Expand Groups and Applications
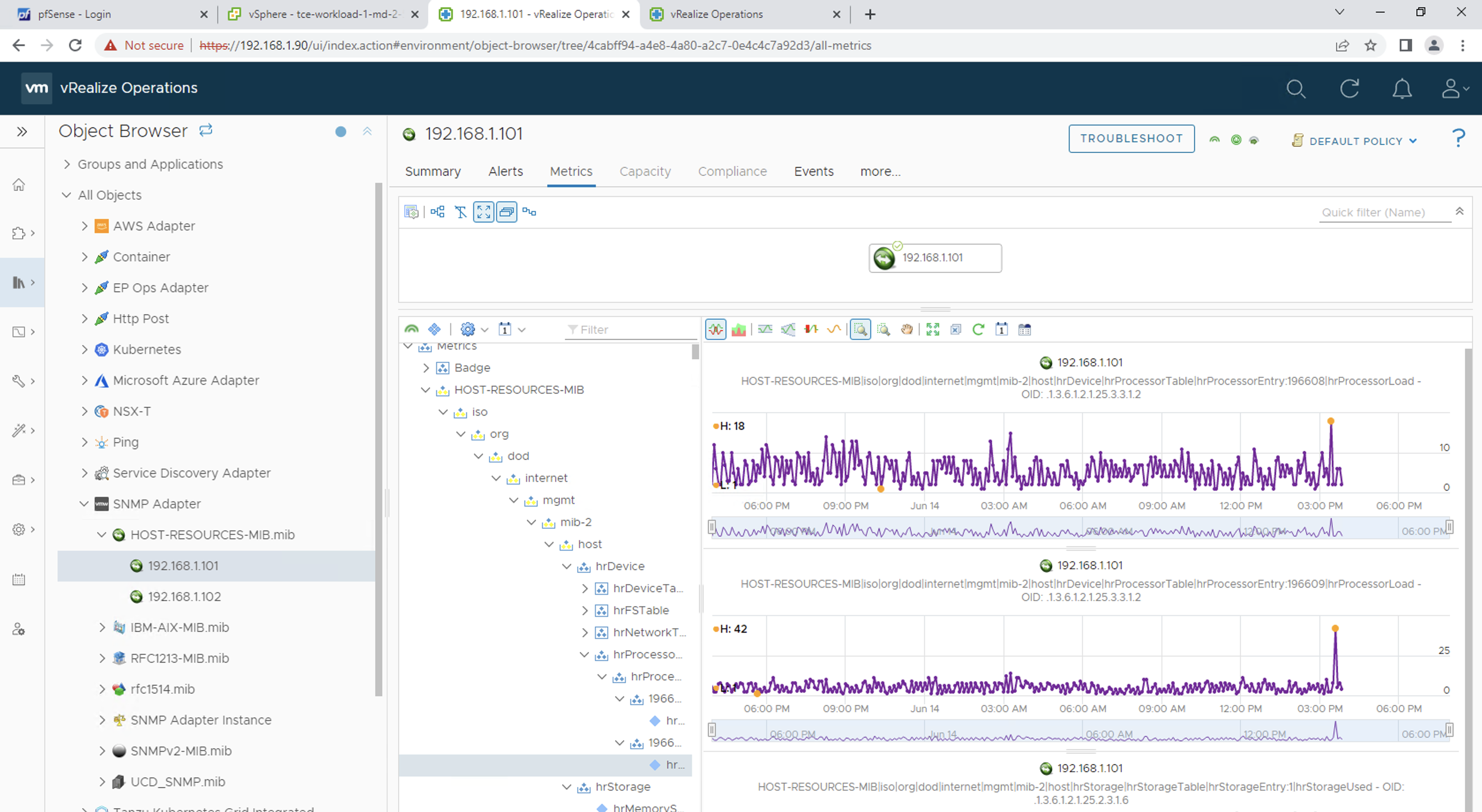 pos(67,165)
